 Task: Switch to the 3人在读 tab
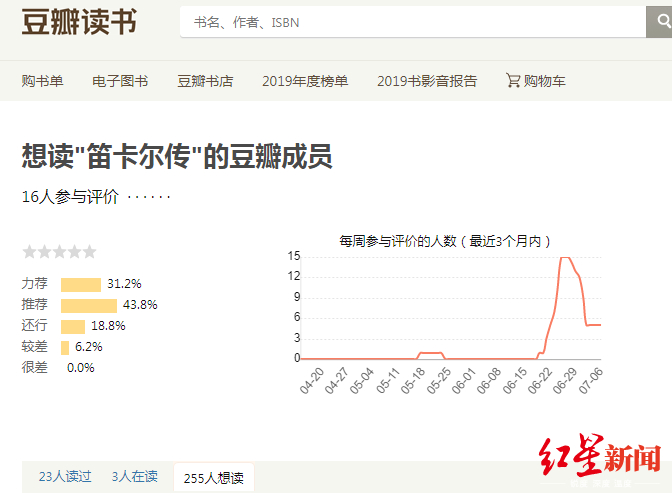[x=135, y=476]
